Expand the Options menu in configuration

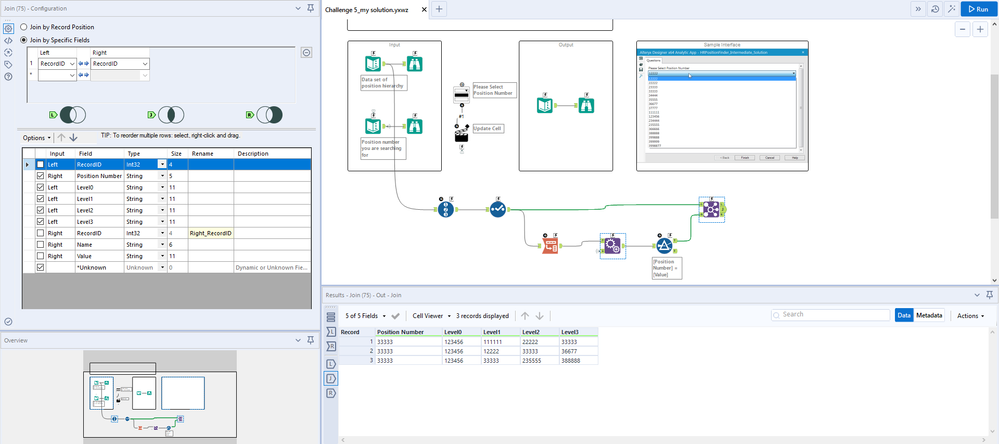pos(36,137)
